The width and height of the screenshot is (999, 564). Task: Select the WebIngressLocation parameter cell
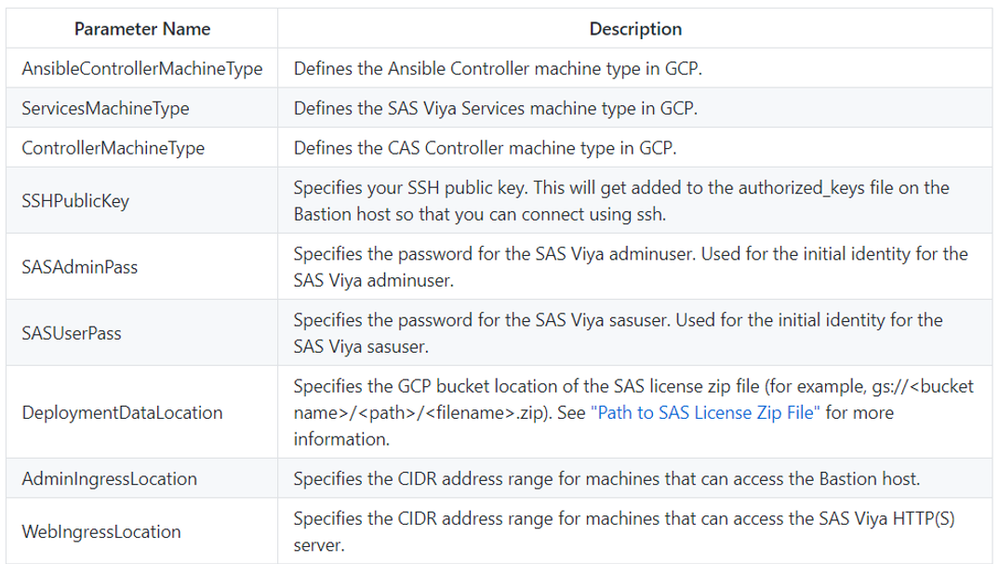point(101,531)
